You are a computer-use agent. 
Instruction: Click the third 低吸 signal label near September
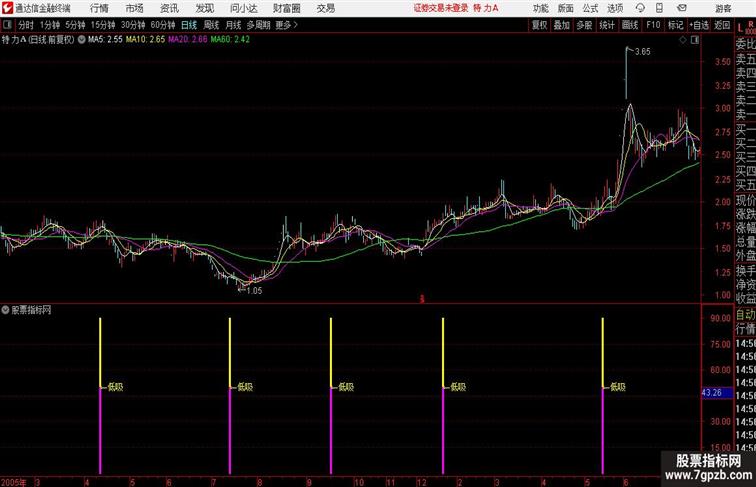(346, 387)
